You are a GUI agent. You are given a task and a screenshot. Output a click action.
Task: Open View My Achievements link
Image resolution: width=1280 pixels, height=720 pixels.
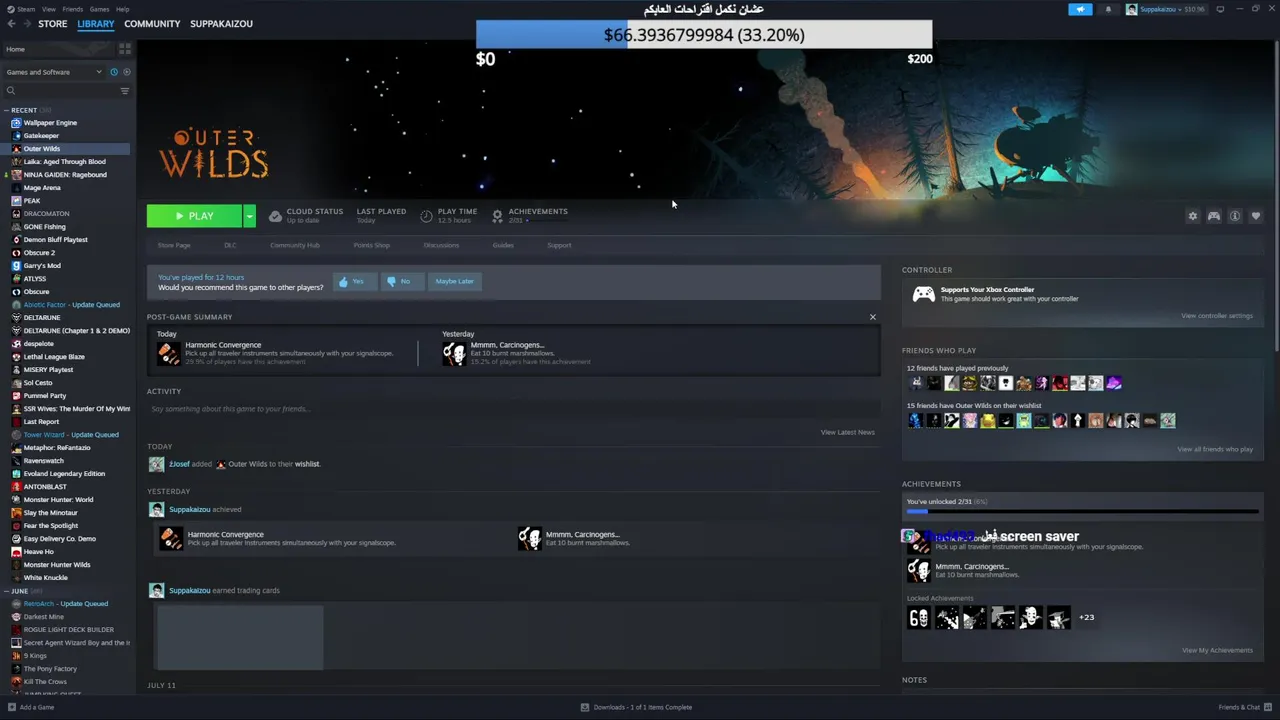[x=1217, y=650]
